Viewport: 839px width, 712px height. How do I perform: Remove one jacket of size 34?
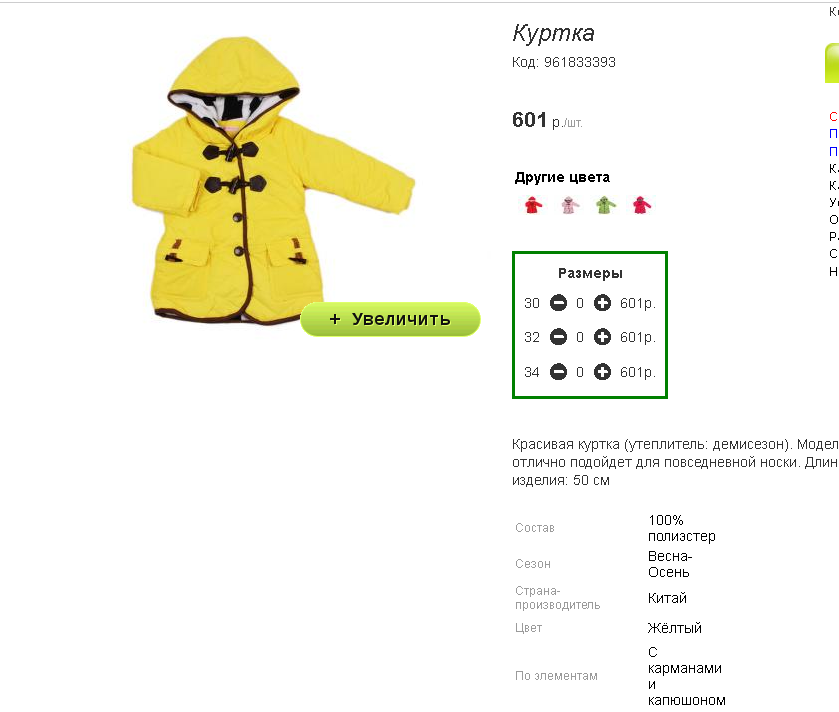pos(558,372)
